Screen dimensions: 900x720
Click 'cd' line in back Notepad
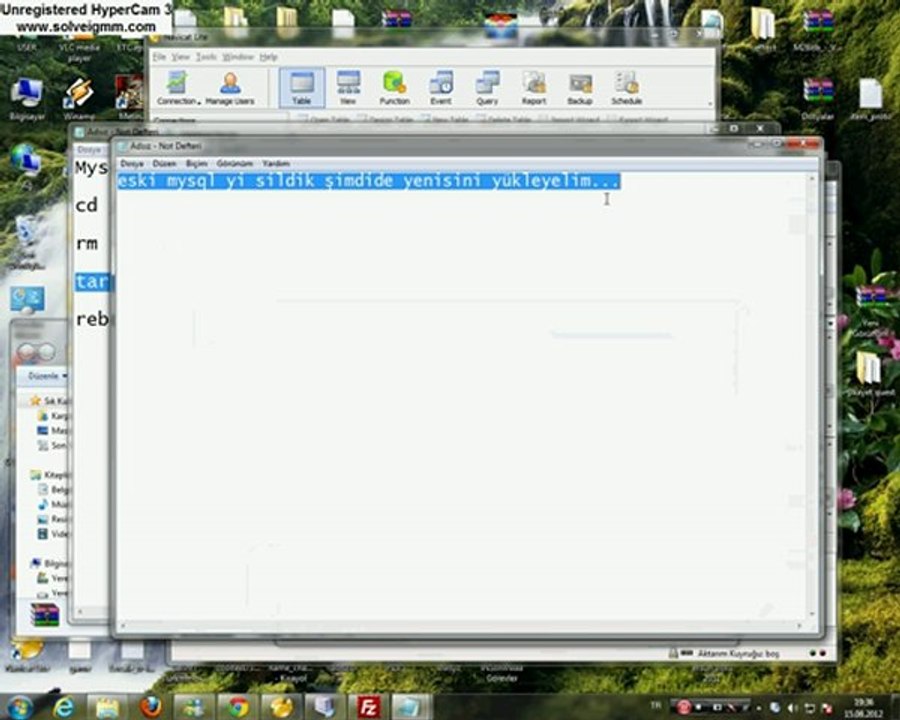coord(87,205)
